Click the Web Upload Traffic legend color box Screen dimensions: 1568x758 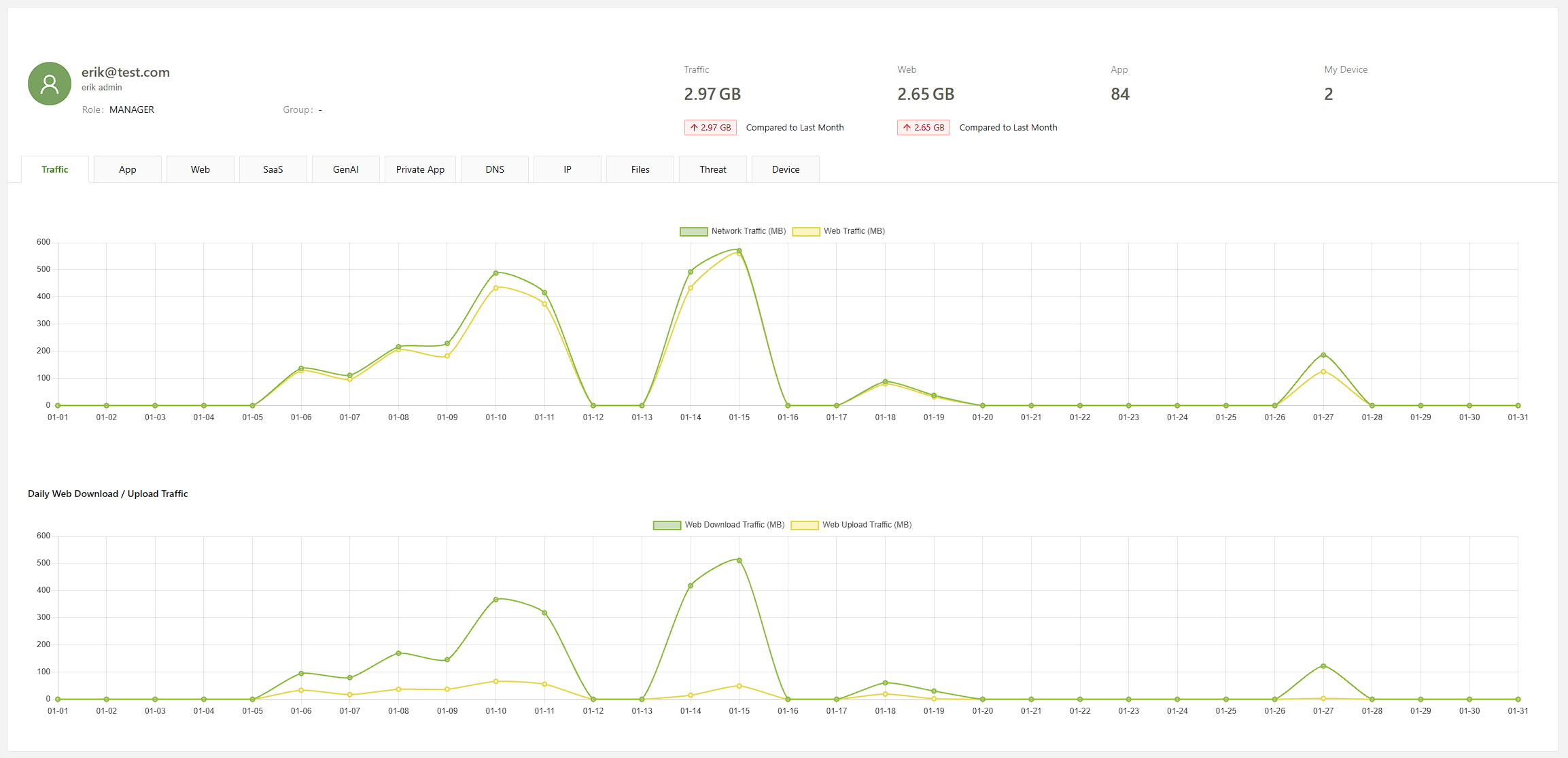point(805,525)
